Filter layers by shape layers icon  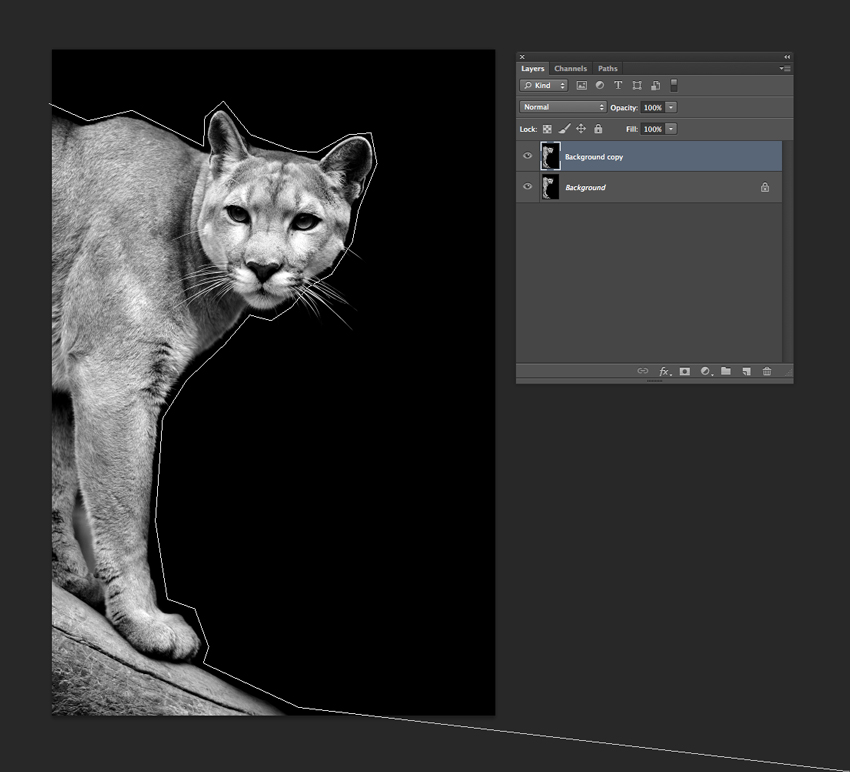pos(637,85)
